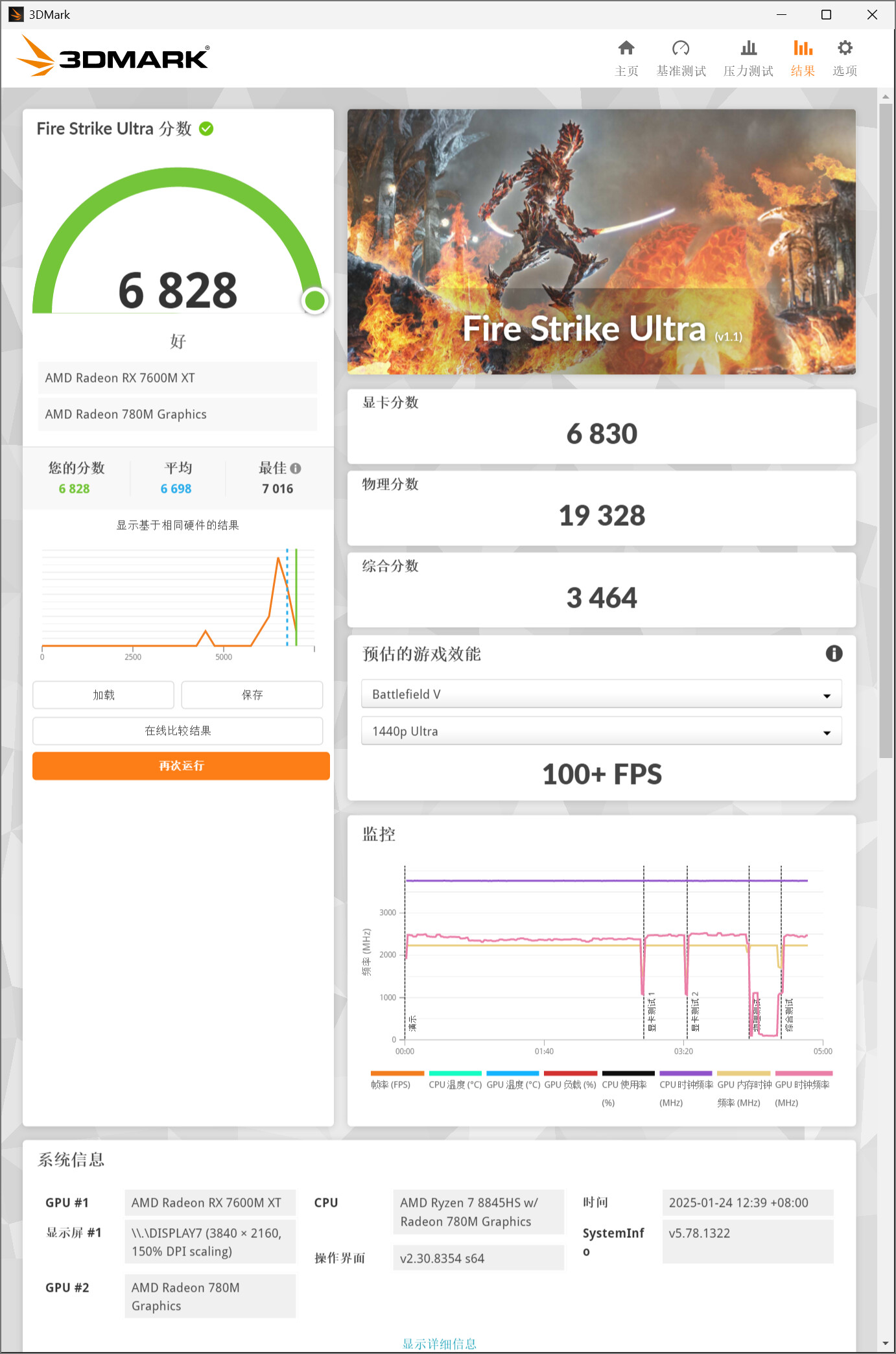Screen dimensions: 896x1354
Task: Click 显示详细信息 to expand system details
Action: 439,1344
